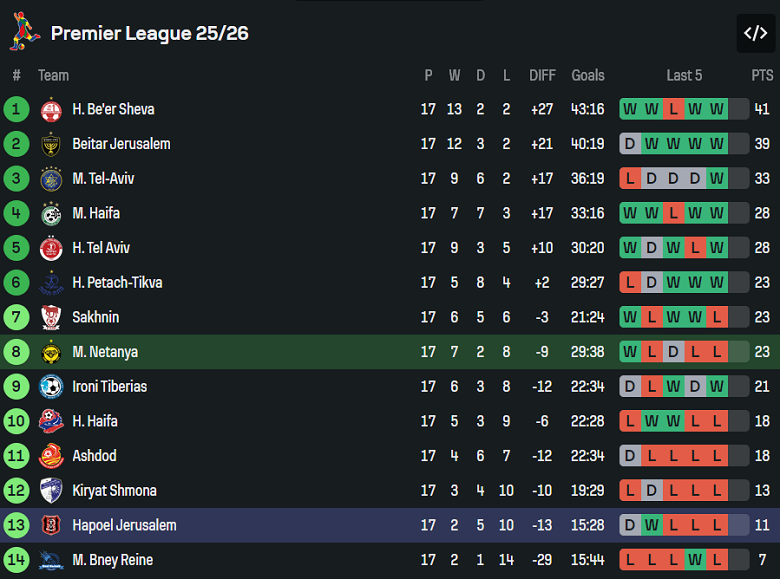The height and width of the screenshot is (579, 780).
Task: Click the DIFF column header
Action: [542, 75]
